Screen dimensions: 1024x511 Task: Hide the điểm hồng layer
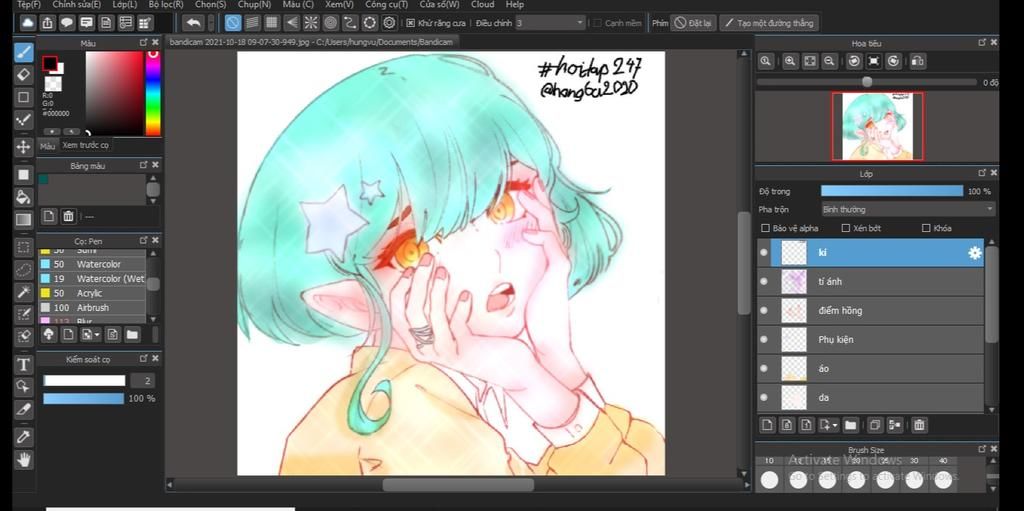pos(764,310)
